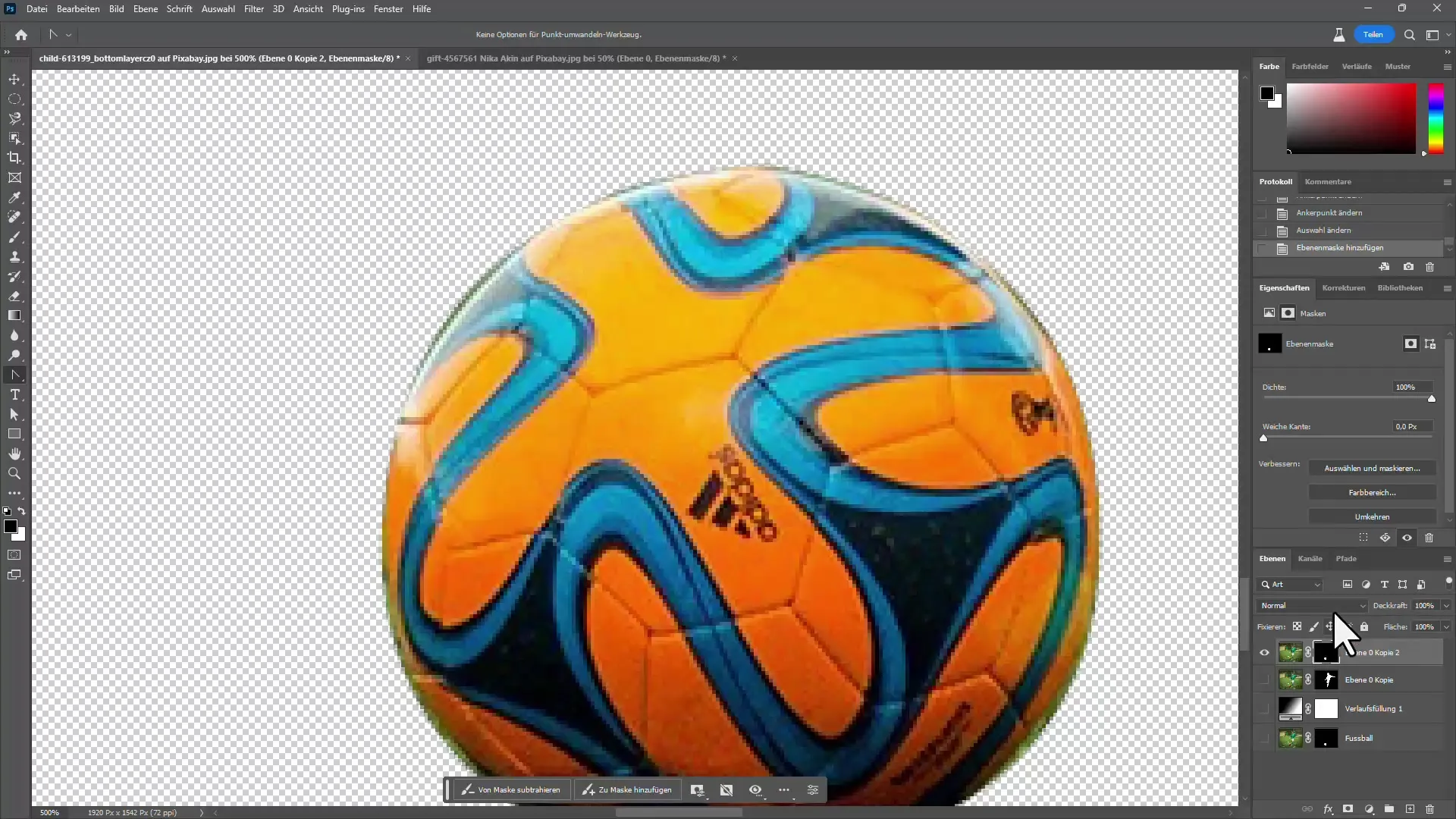The image size is (1456, 819).
Task: Delete layer with trash icon in Ebenen panel
Action: pos(1430,809)
